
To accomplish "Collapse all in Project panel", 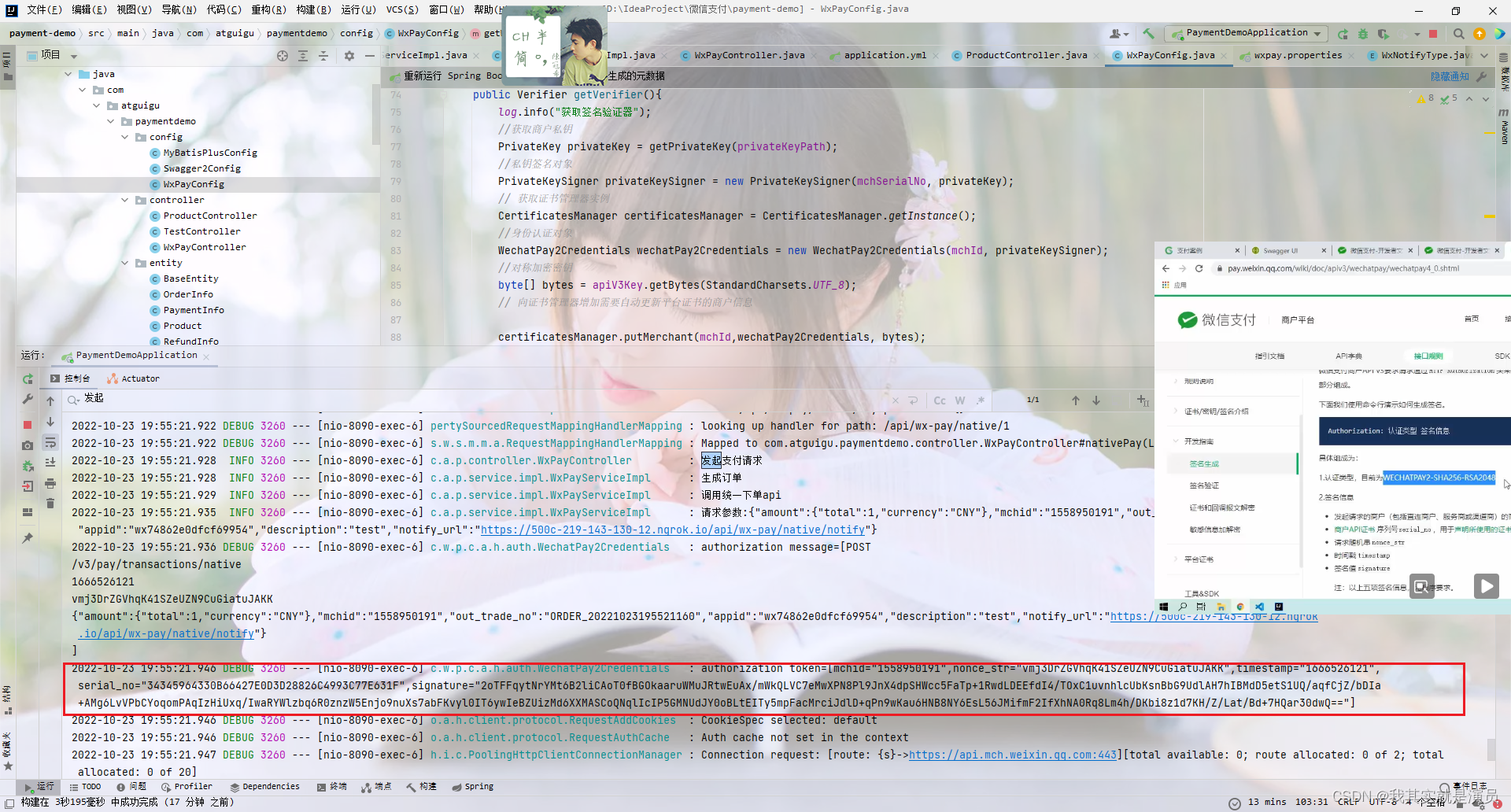I will [323, 56].
